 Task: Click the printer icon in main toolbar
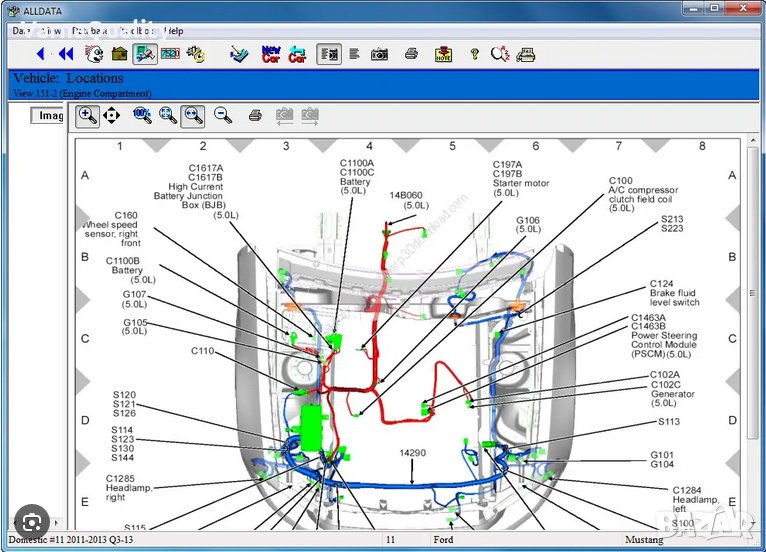click(x=411, y=54)
